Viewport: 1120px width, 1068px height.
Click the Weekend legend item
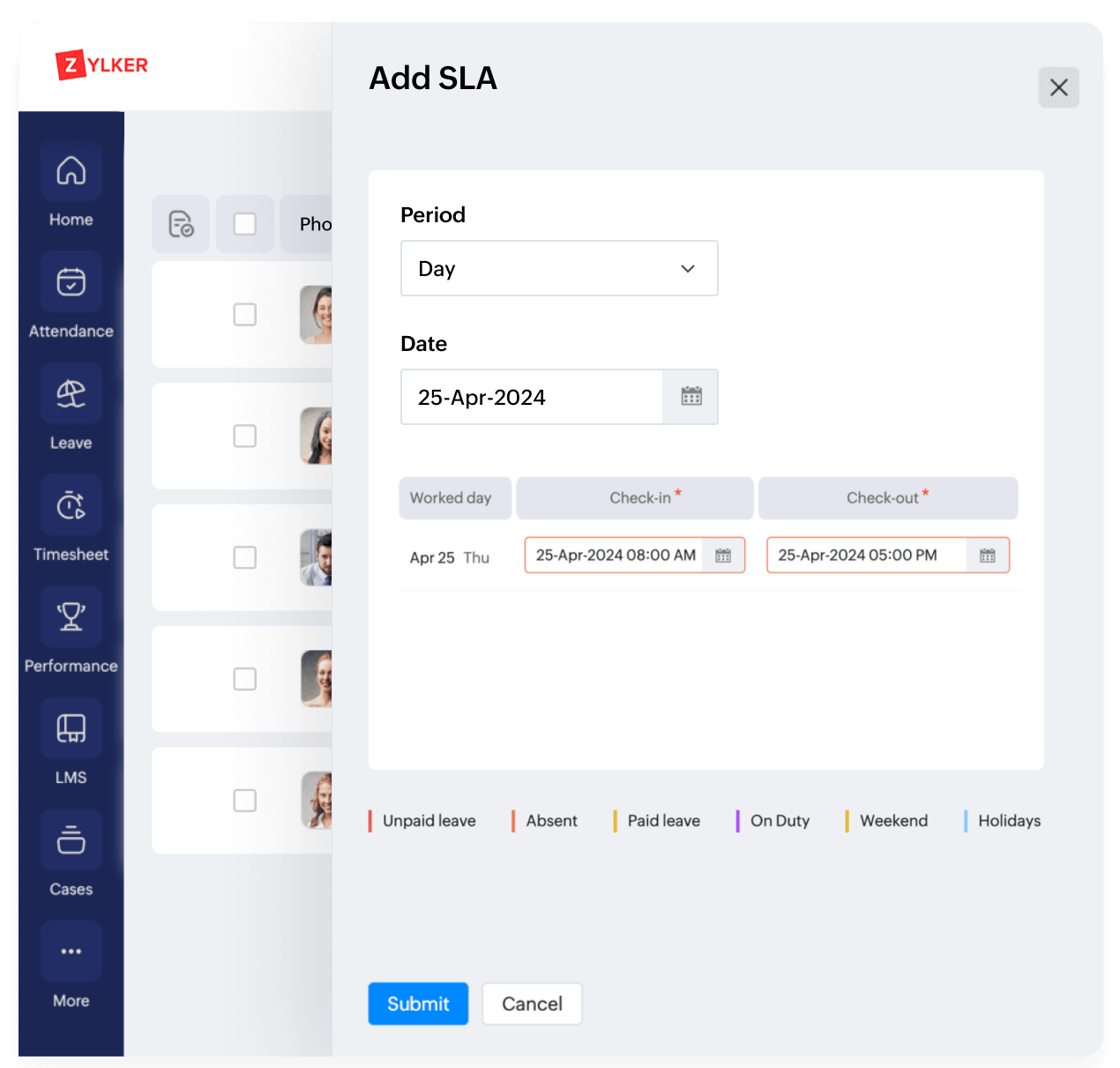coord(886,821)
